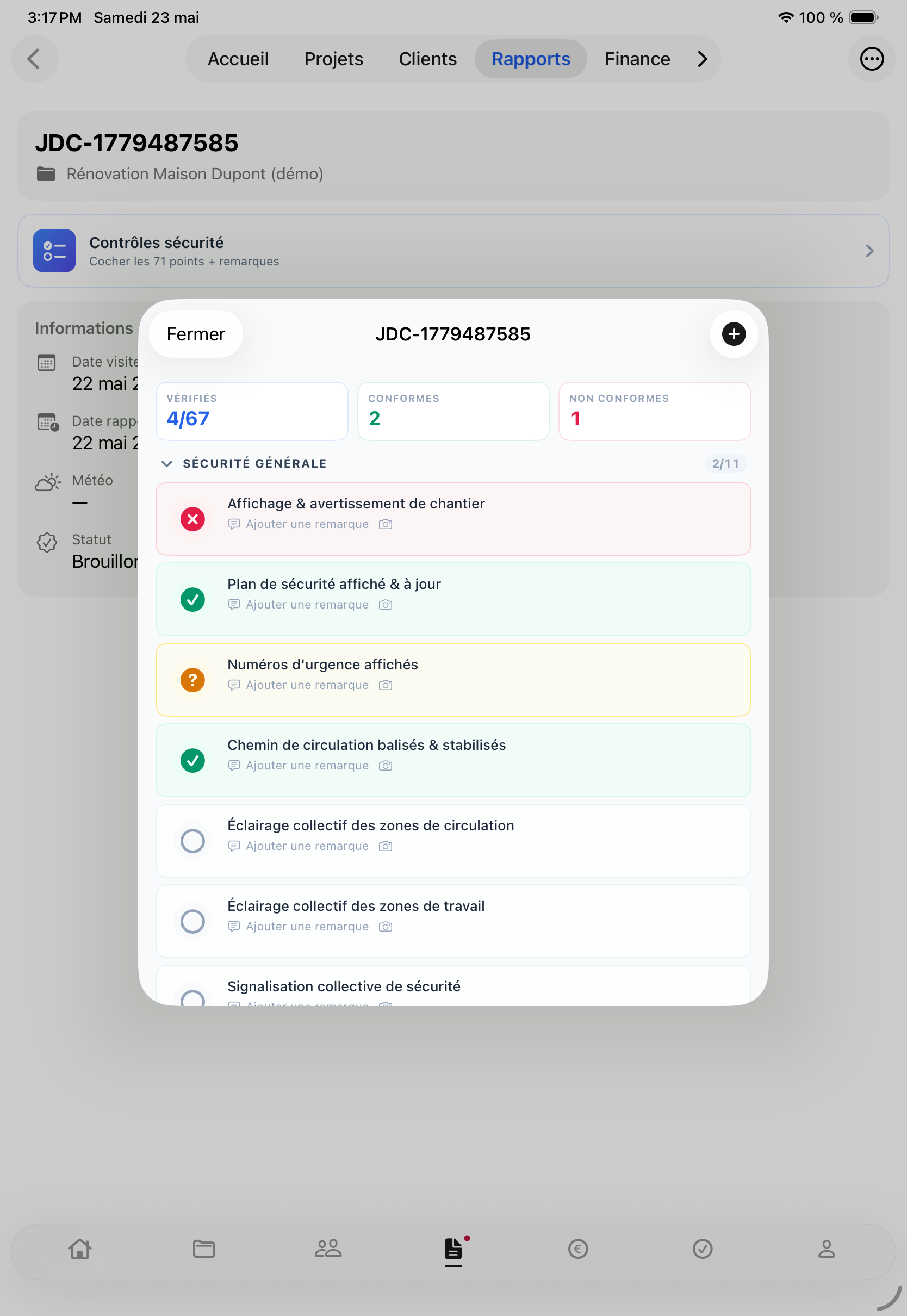This screenshot has width=907, height=1316.
Task: Tap the VÉRIFIÉS 4/67 counter card
Action: (x=252, y=411)
